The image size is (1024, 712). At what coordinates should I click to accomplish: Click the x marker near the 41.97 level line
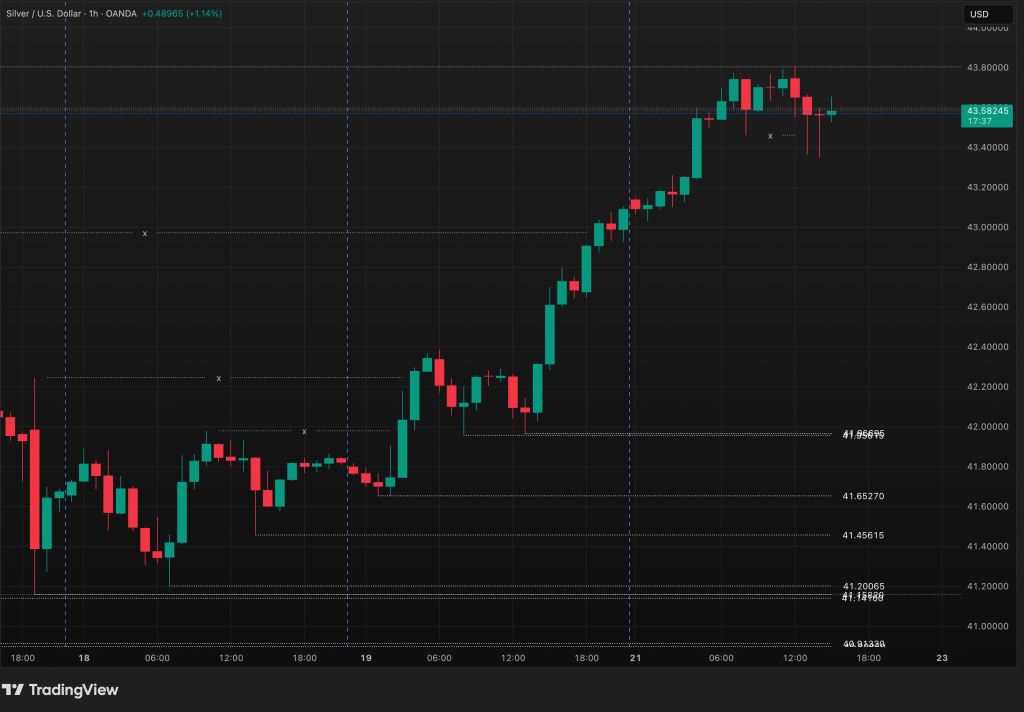click(304, 431)
